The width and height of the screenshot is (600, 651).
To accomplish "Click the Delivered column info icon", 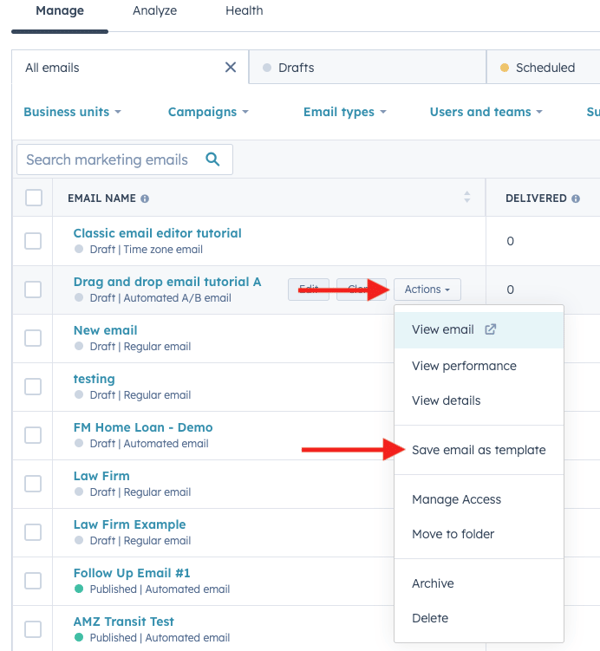I will 576,199.
